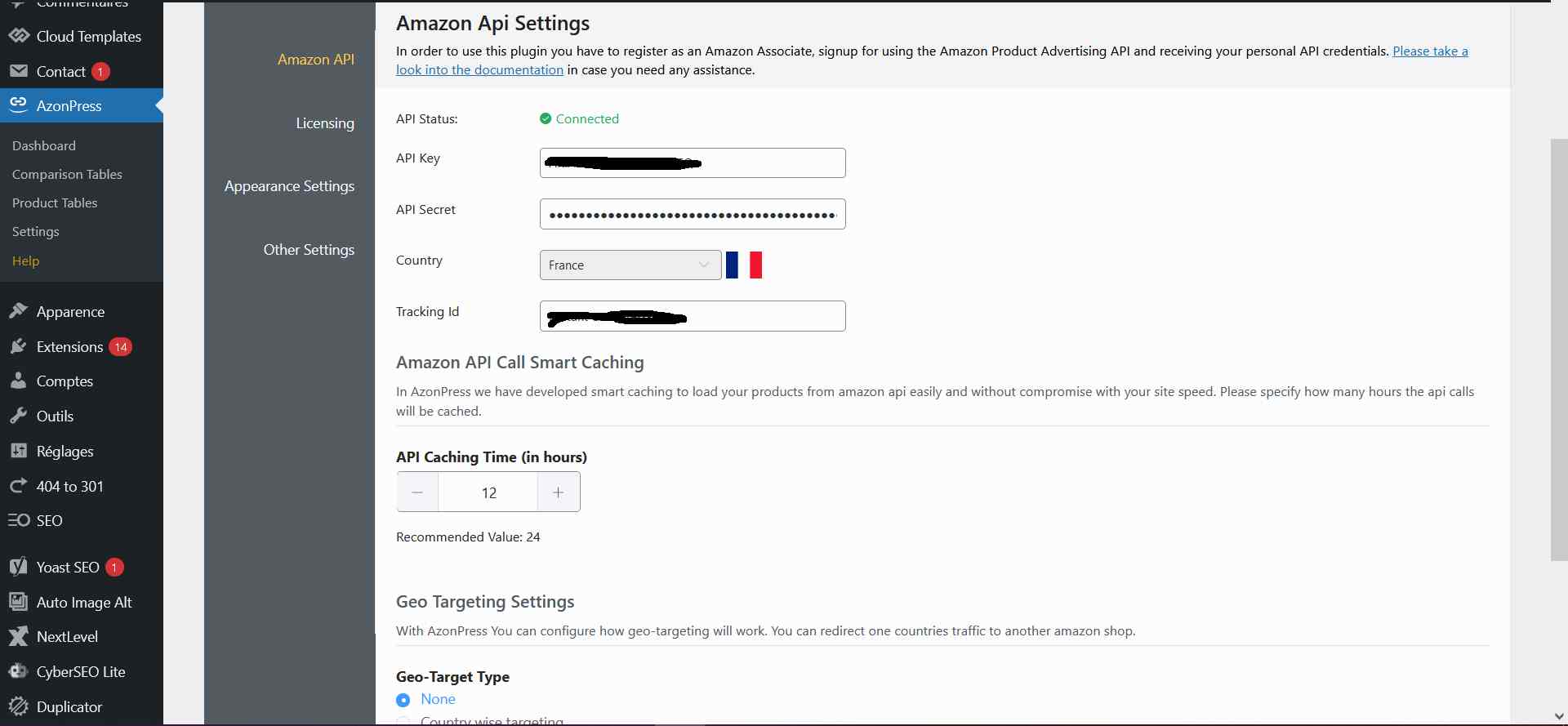
Task: Click the Yoast SEO notification badge
Action: pos(114,567)
